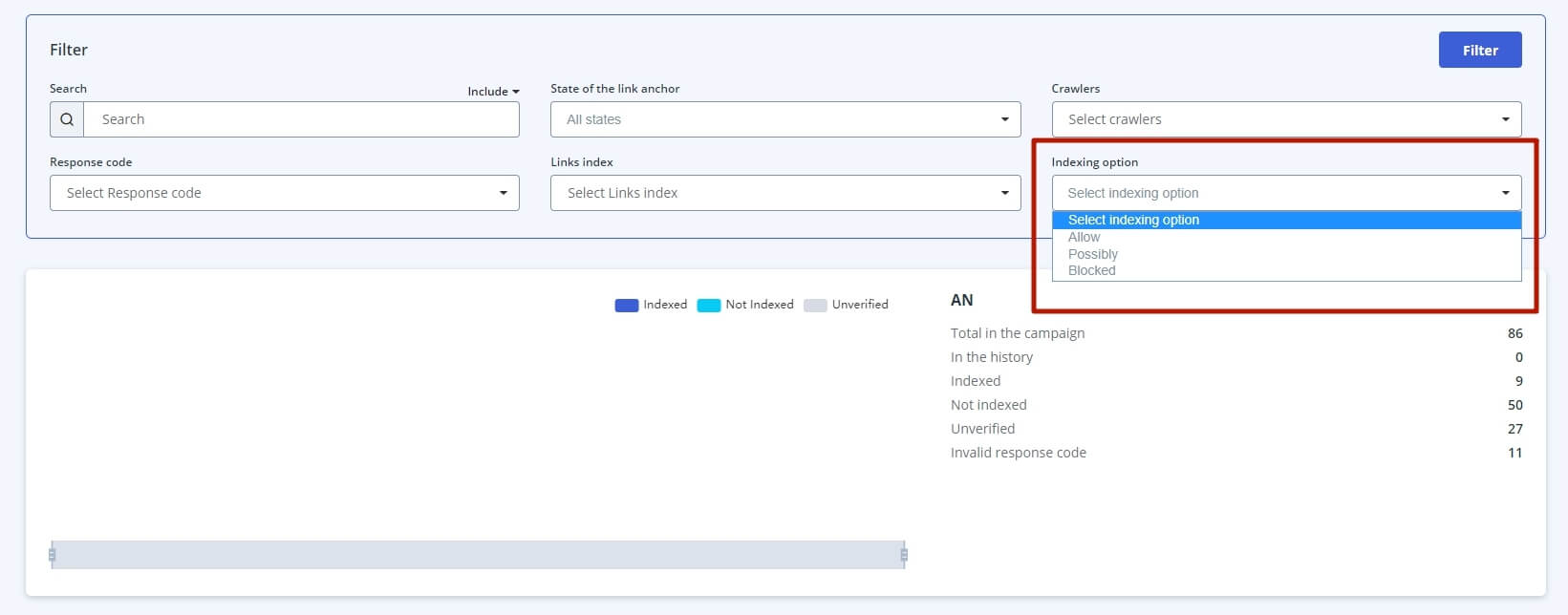Open the Select crawlers dropdown
1568x615 pixels.
(1286, 119)
